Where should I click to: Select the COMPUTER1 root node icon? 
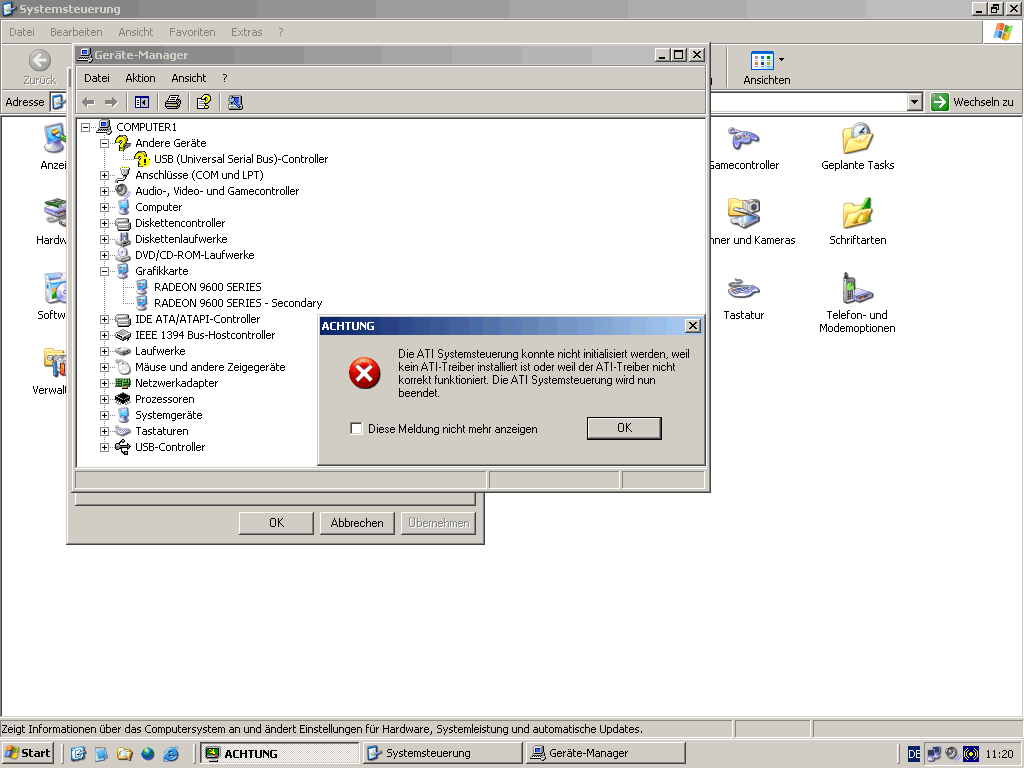(x=104, y=127)
